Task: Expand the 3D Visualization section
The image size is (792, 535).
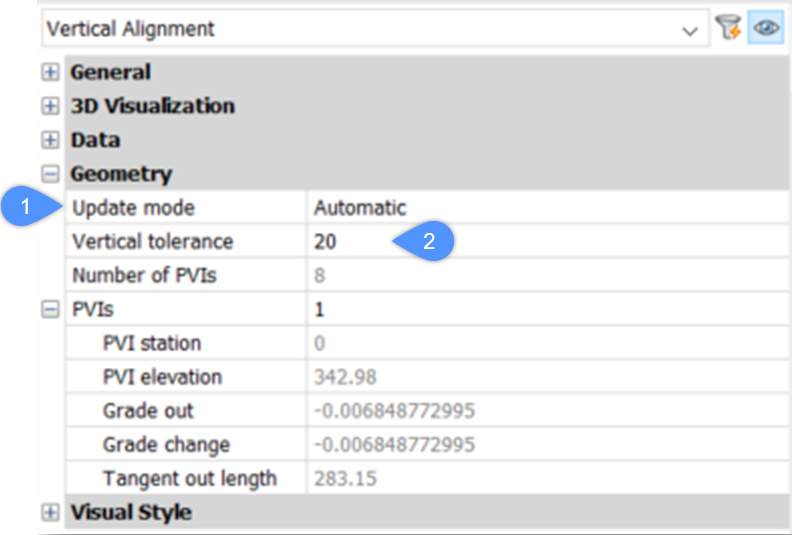Action: click(x=50, y=106)
